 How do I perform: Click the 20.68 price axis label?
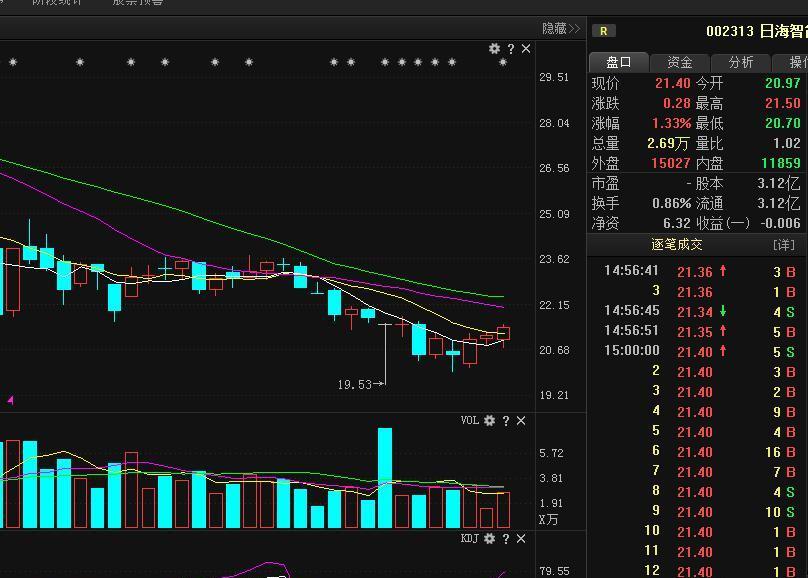click(554, 350)
